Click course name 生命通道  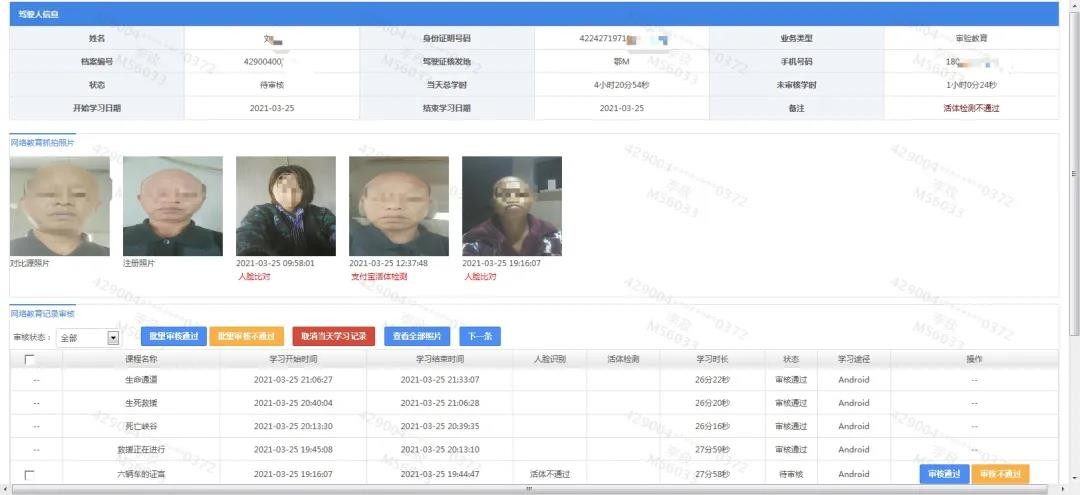click(141, 380)
